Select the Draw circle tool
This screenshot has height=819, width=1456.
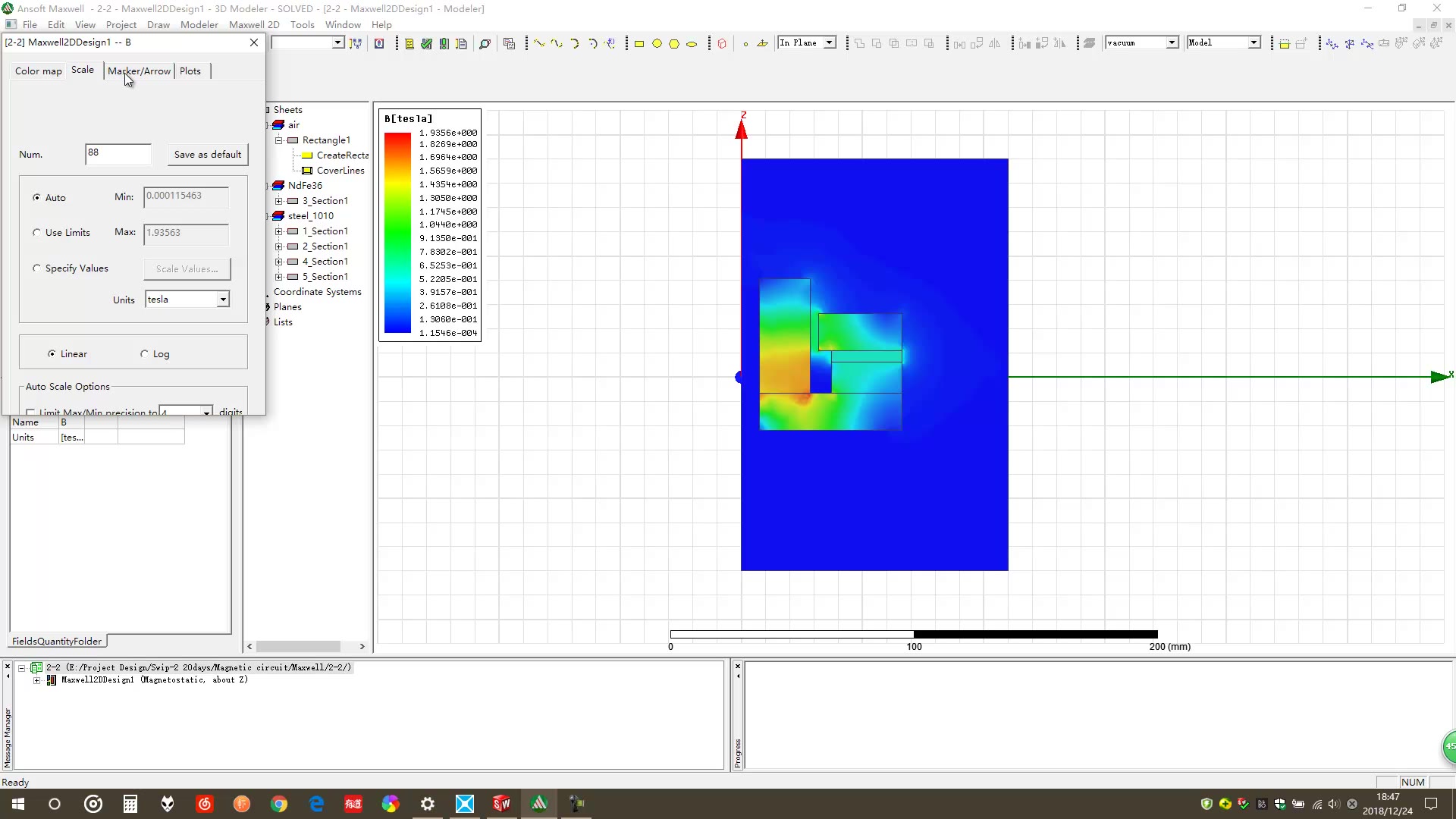(657, 44)
